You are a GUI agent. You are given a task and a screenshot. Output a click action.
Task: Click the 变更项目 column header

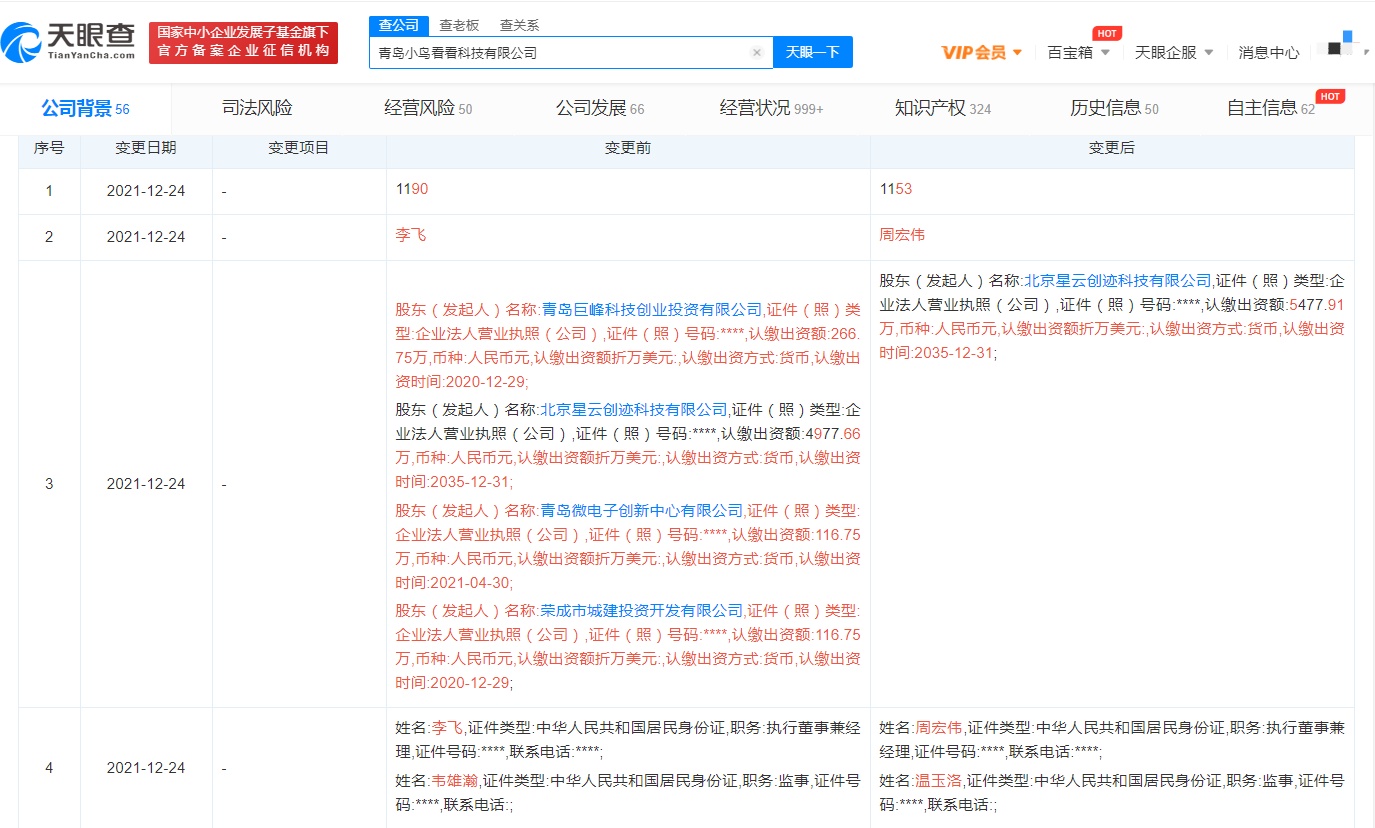(299, 148)
